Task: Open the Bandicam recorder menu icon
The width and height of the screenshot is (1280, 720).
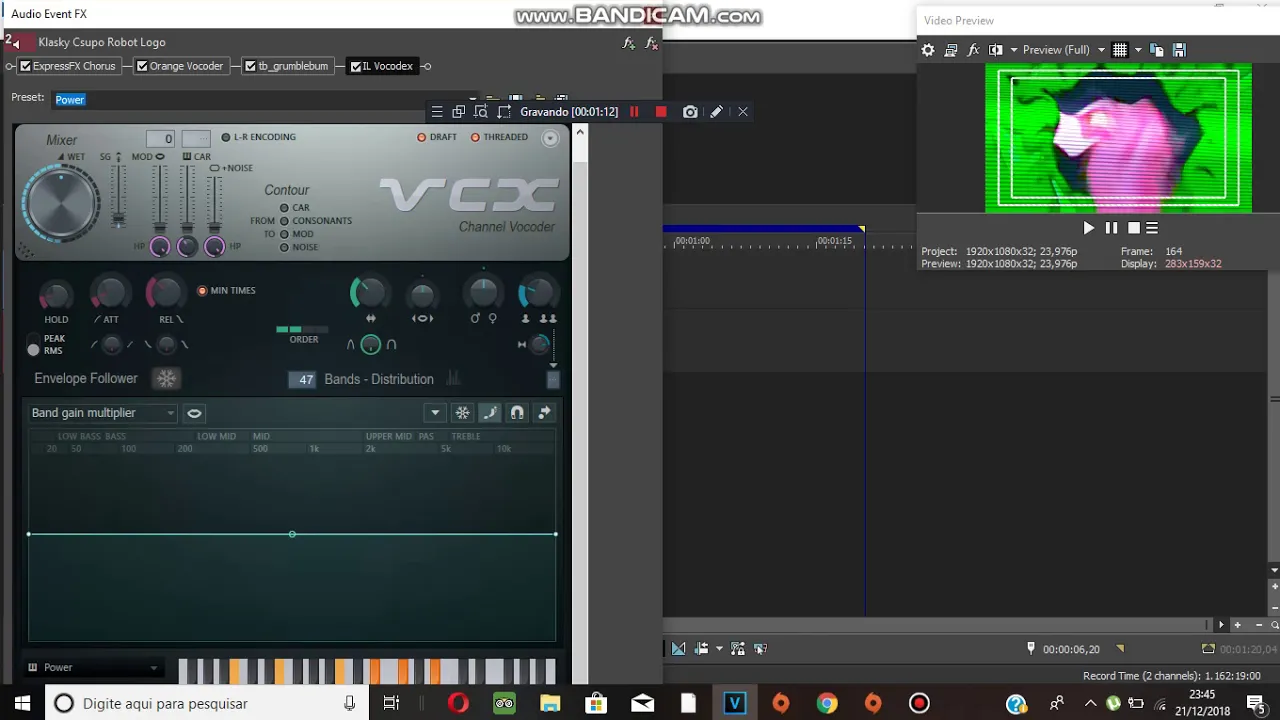Action: 437,112
